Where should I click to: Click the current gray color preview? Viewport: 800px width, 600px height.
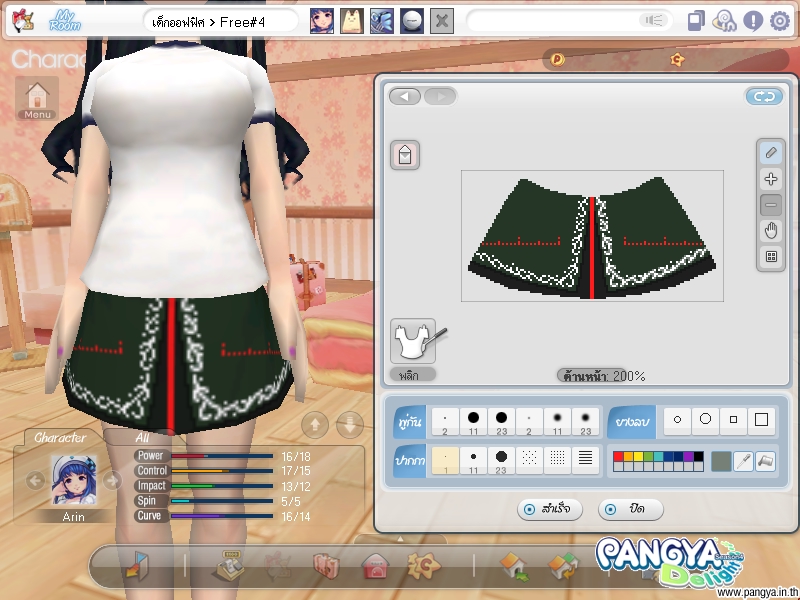pos(721,461)
